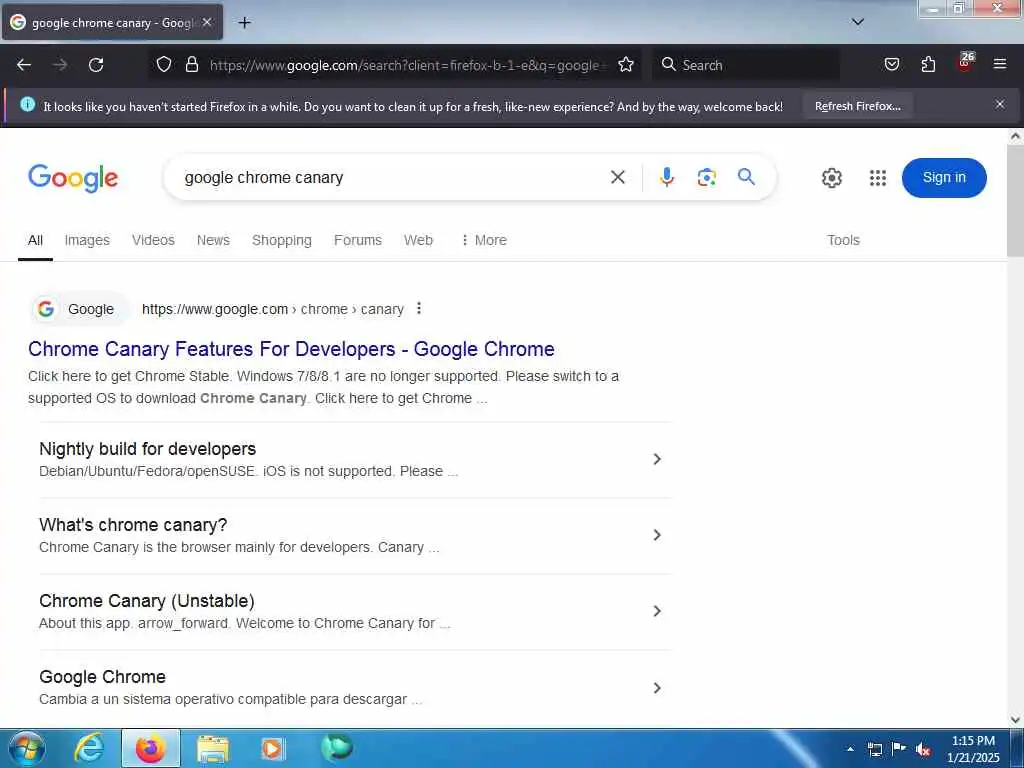Click the muted volume tray icon

pos(922,748)
